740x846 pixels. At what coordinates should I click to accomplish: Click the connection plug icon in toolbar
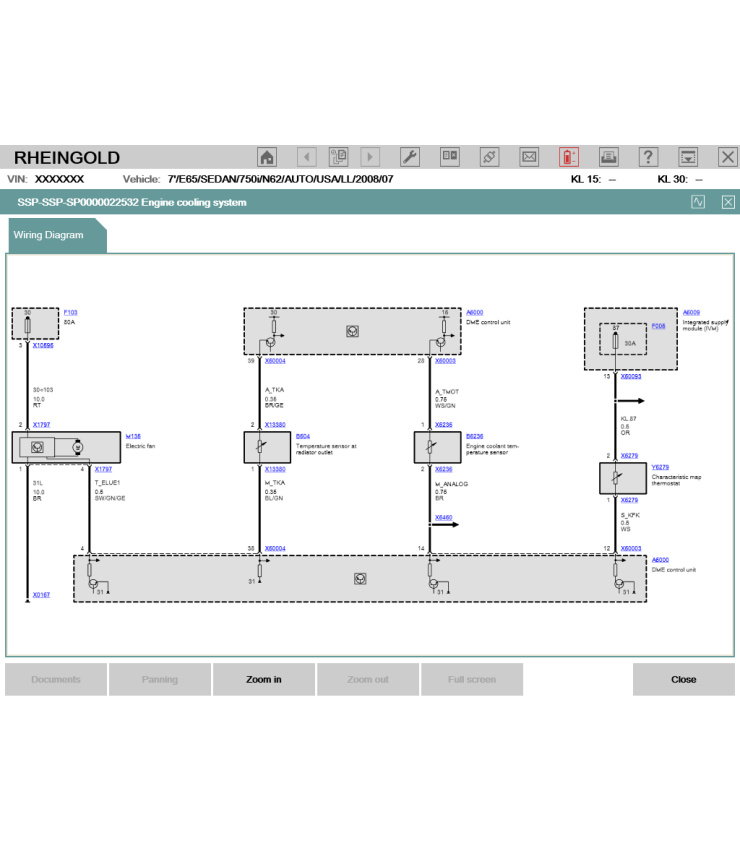(x=489, y=157)
